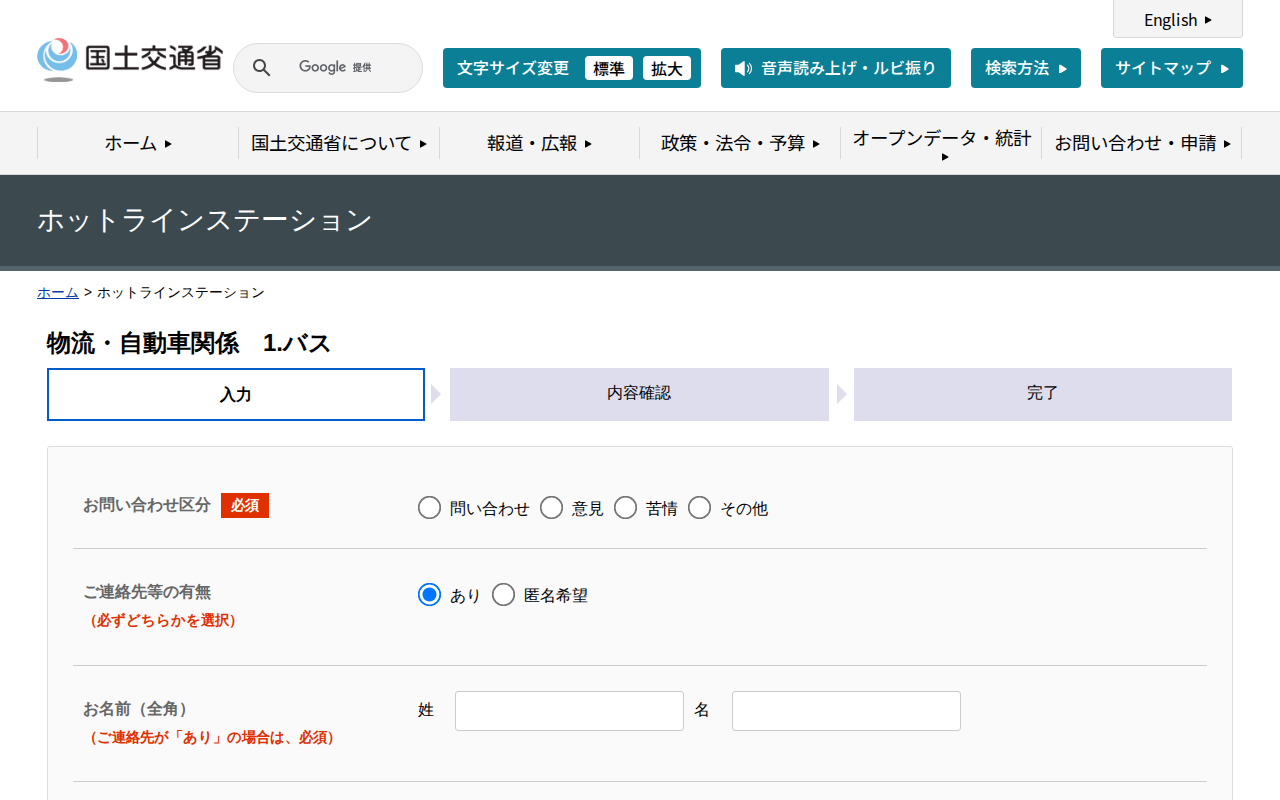
Task: Open the ホーム menu
Action: pyautogui.click(x=138, y=143)
